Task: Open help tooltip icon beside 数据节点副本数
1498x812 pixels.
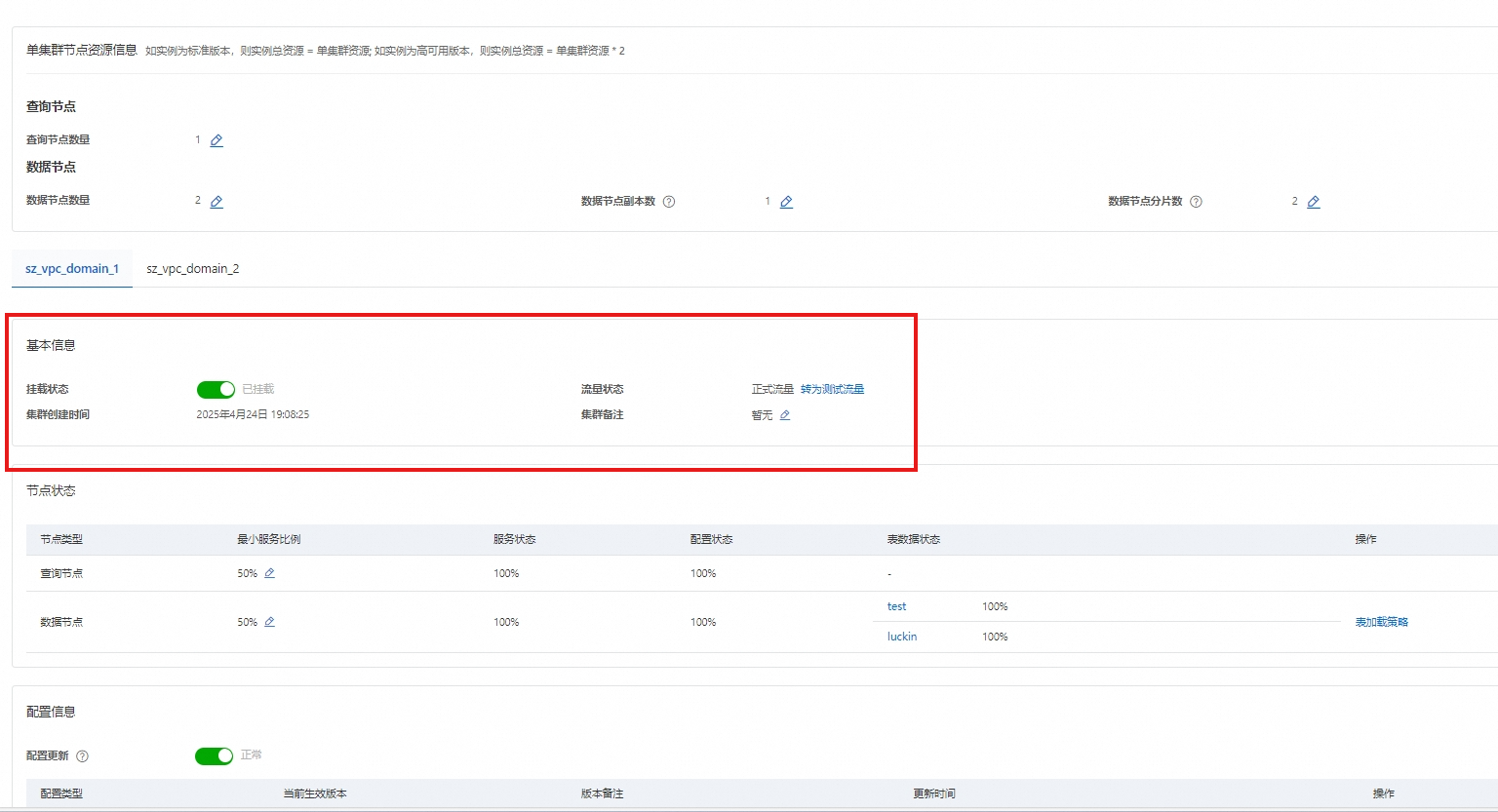Action: point(669,202)
